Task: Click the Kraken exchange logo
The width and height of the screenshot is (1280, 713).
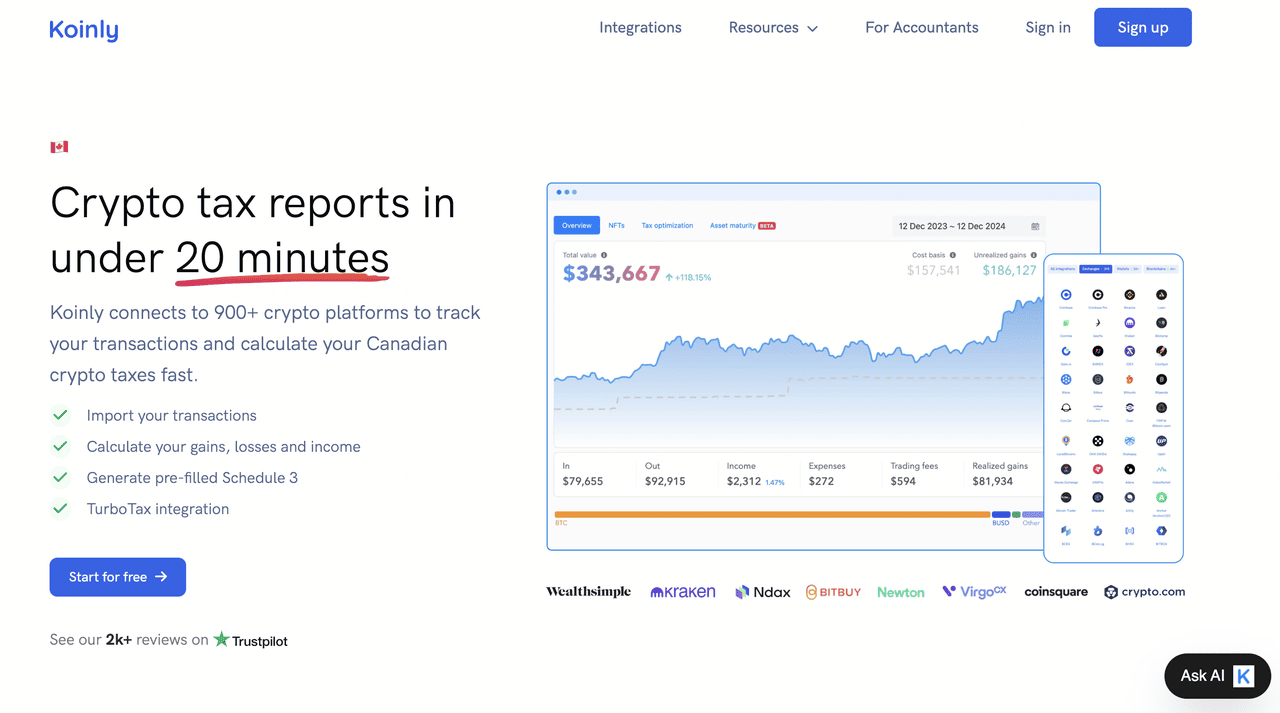Action: [x=683, y=592]
